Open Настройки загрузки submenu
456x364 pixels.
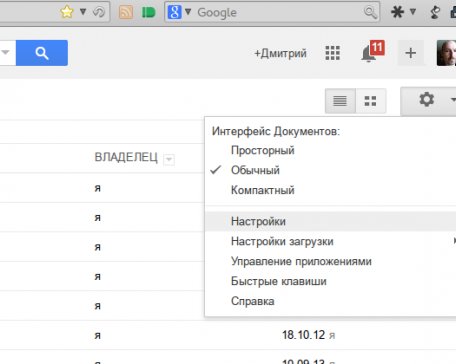pyautogui.click(x=330, y=241)
